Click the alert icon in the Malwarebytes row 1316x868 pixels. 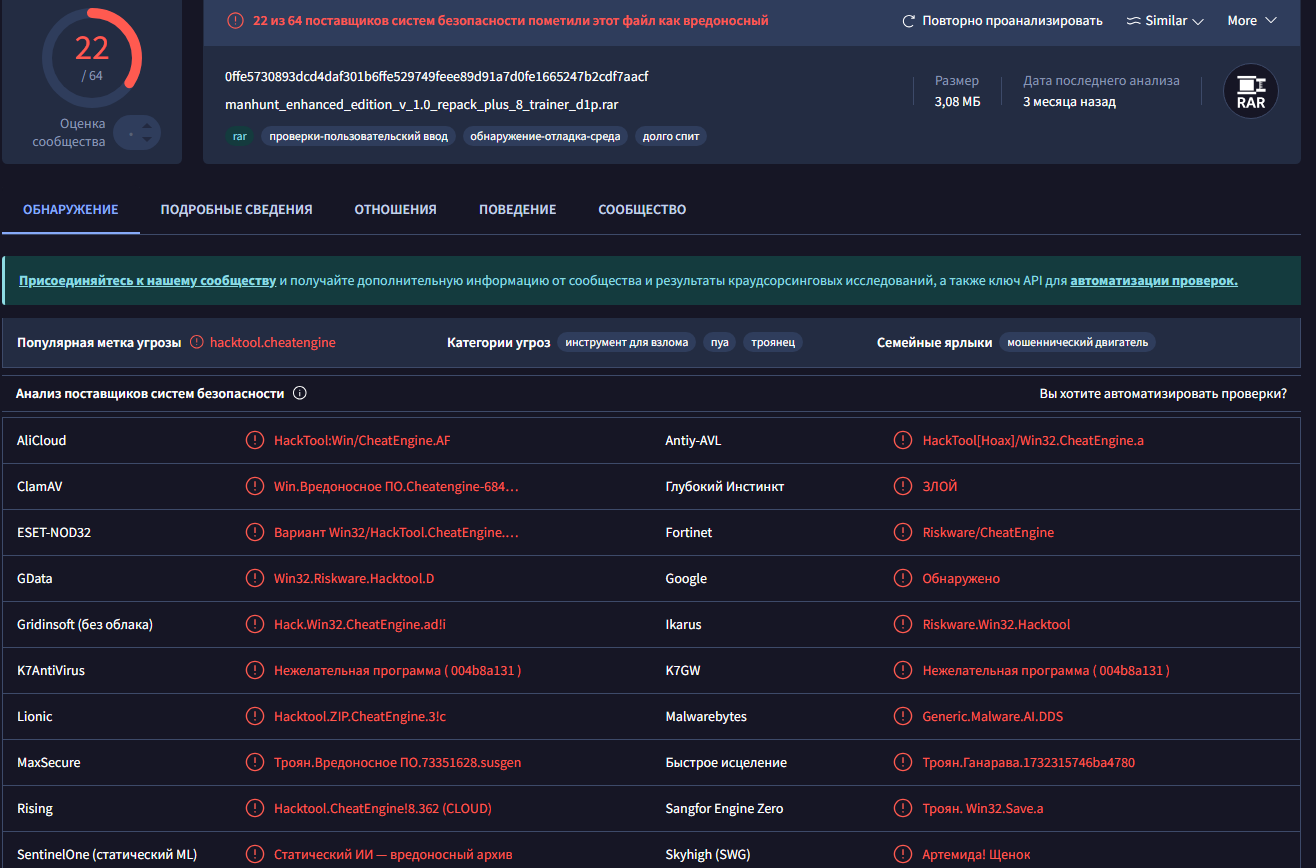point(903,716)
